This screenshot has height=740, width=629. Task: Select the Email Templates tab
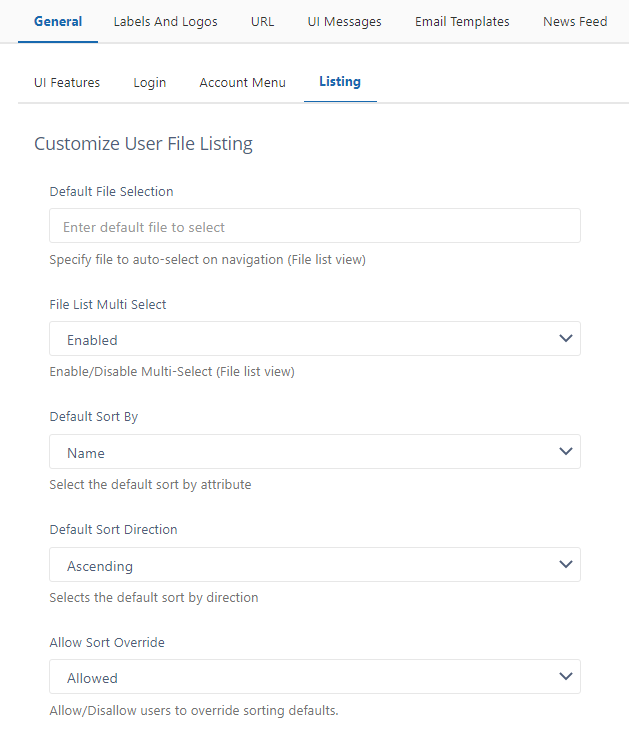462,21
